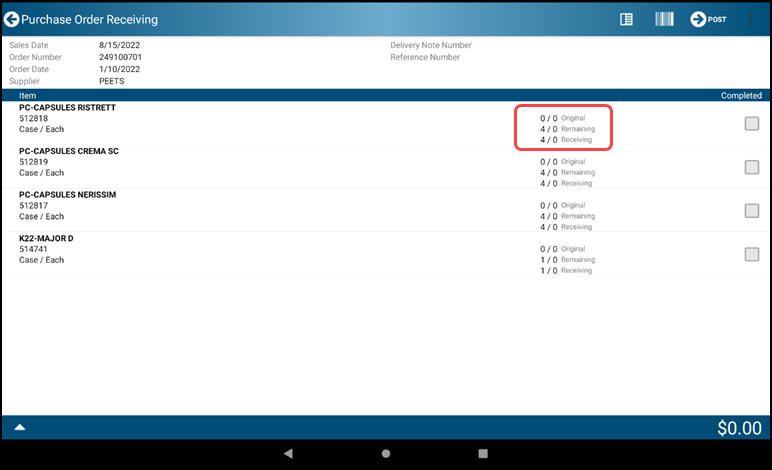Open the list view icon in header
Image resolution: width=772 pixels, height=470 pixels.
(626, 19)
